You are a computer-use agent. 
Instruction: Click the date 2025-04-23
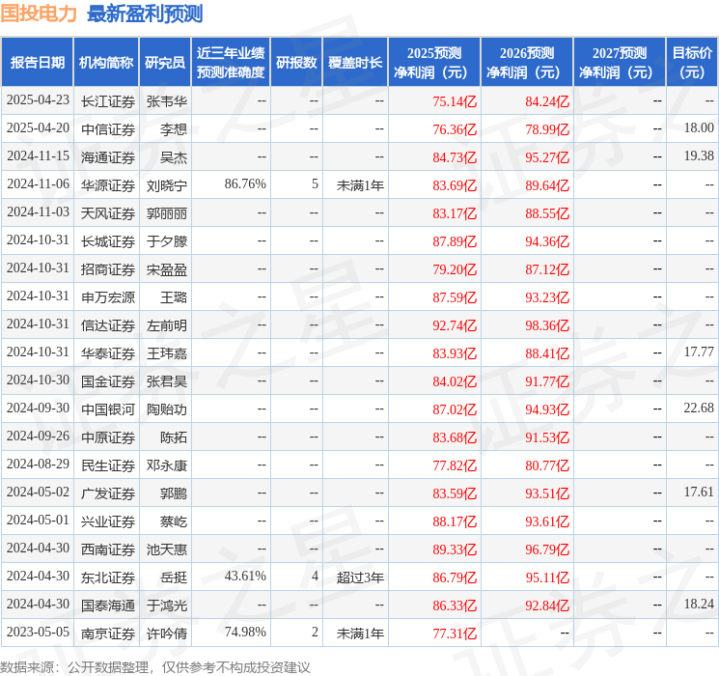[x=38, y=100]
